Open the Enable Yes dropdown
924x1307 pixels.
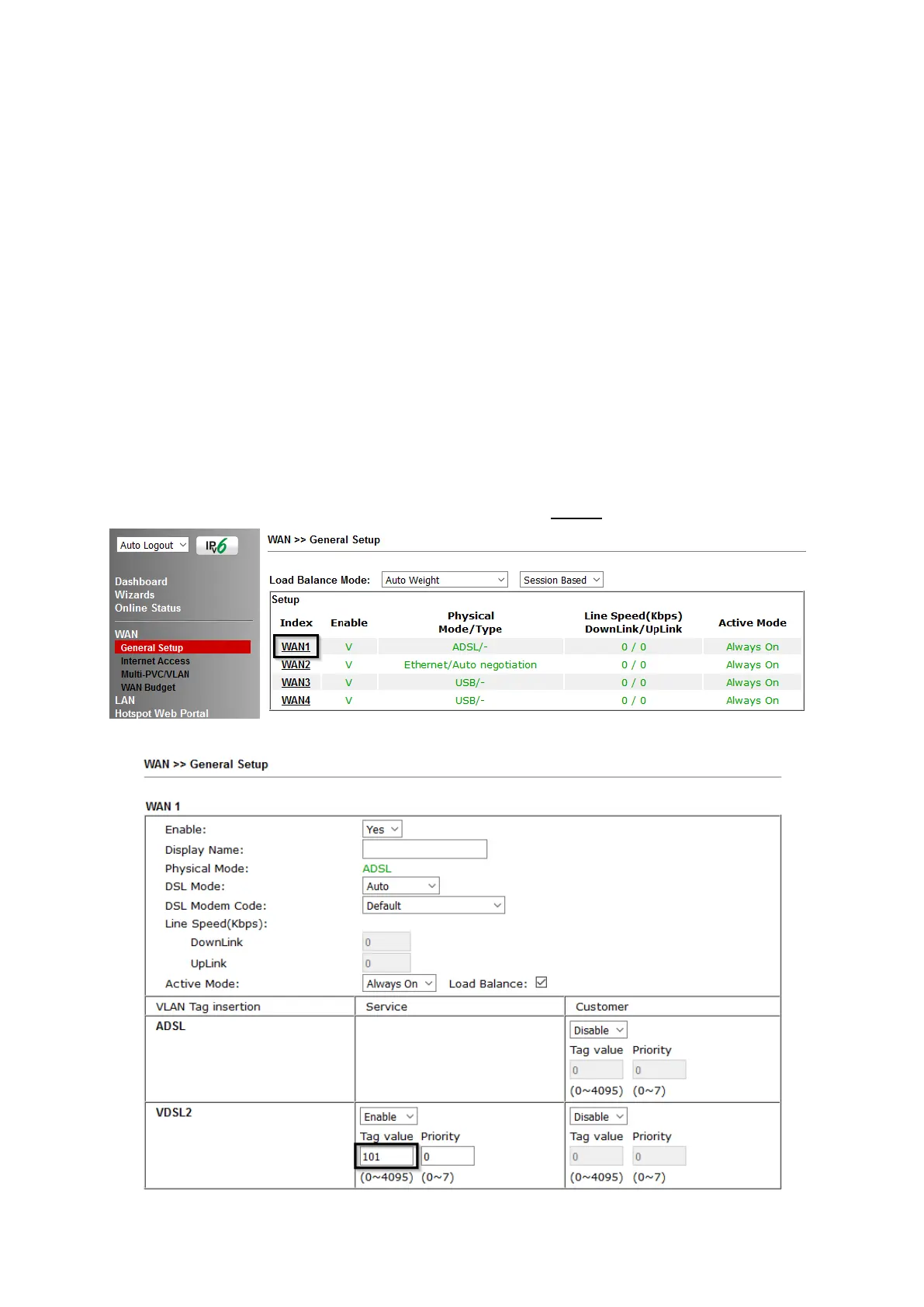(x=382, y=829)
